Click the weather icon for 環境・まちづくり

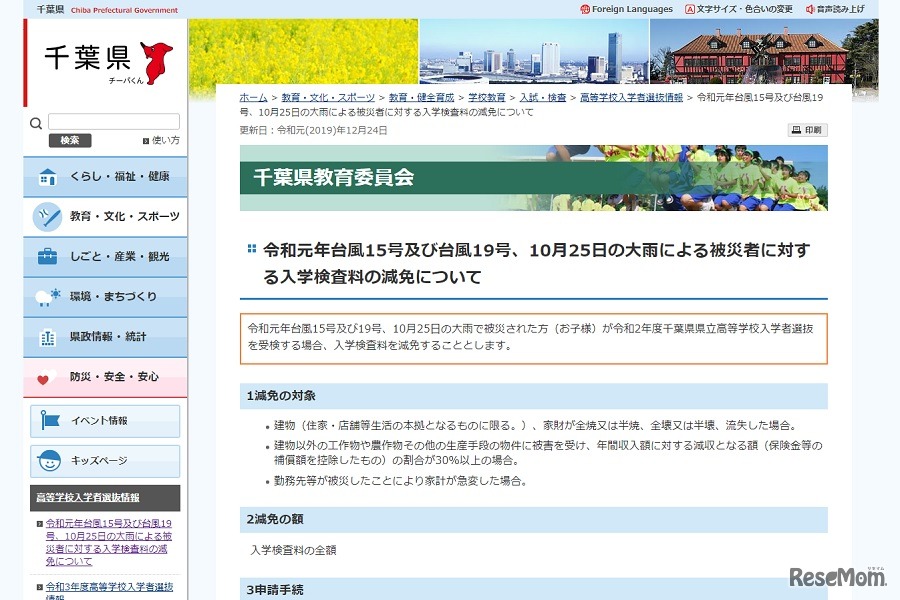[47, 297]
